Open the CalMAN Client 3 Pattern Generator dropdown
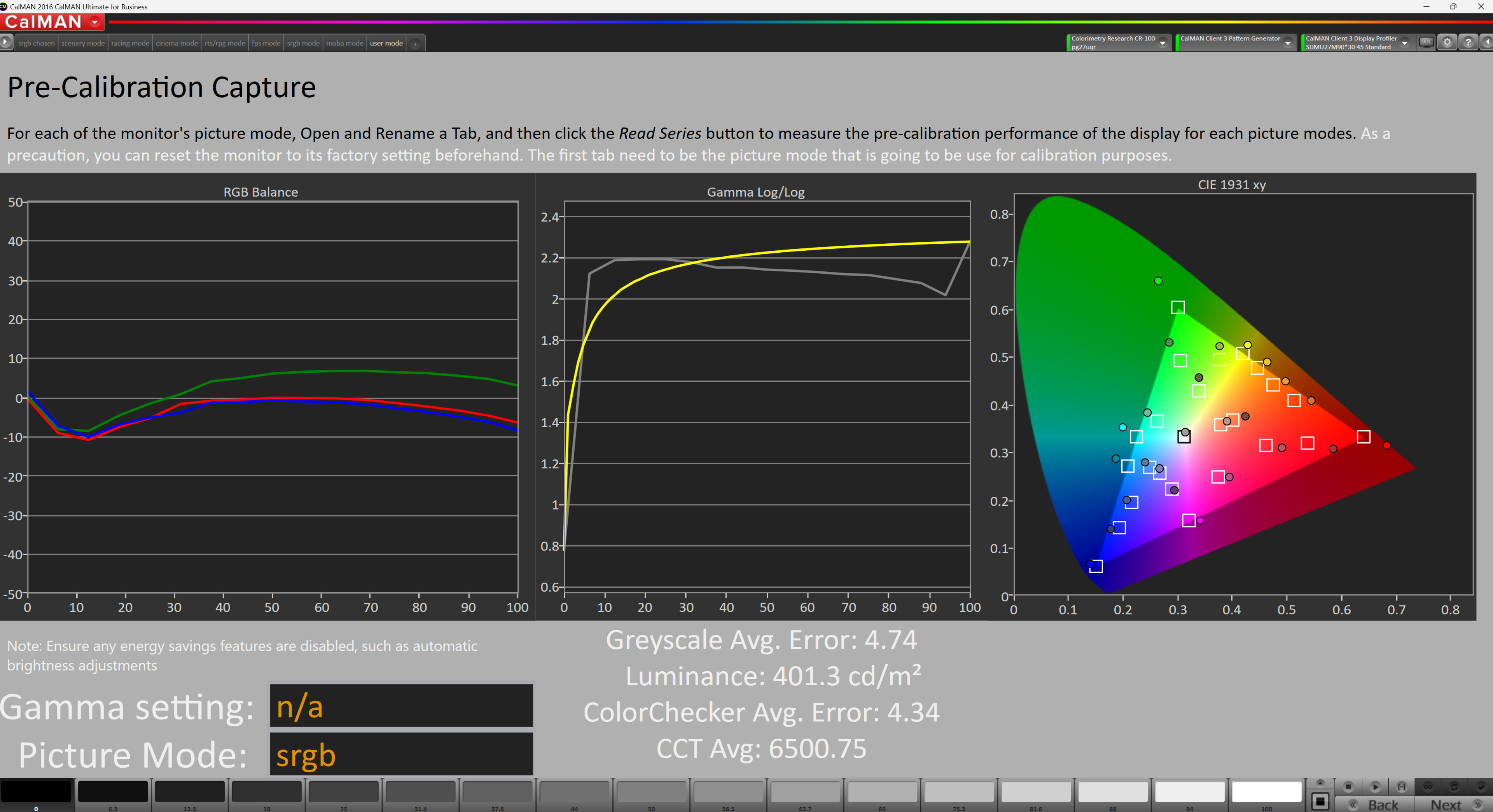This screenshot has width=1493, height=812. point(1288,43)
